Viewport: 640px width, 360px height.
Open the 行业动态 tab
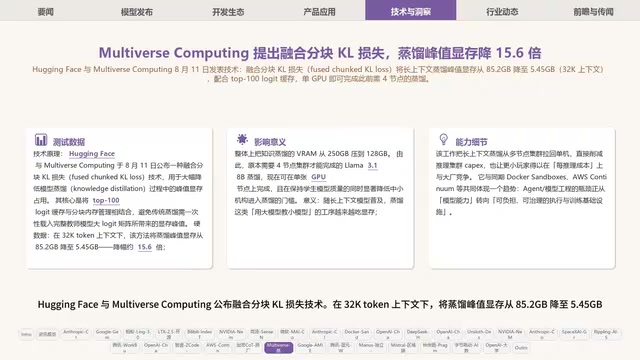click(x=502, y=11)
